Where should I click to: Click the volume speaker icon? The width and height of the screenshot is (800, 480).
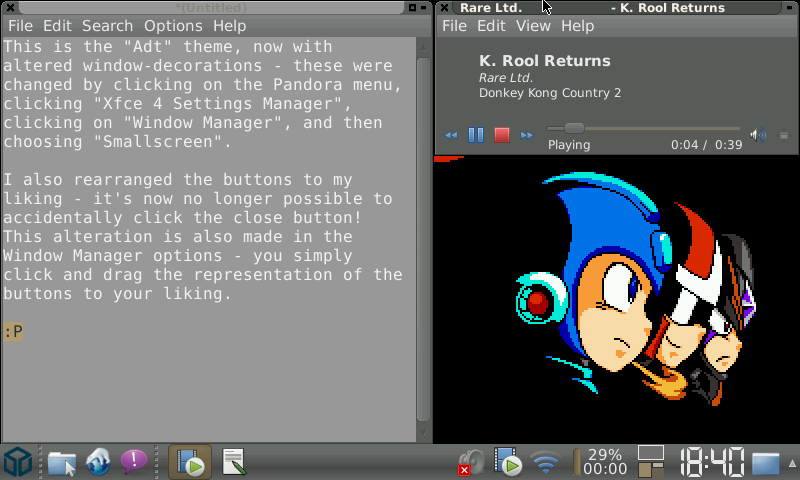[758, 135]
